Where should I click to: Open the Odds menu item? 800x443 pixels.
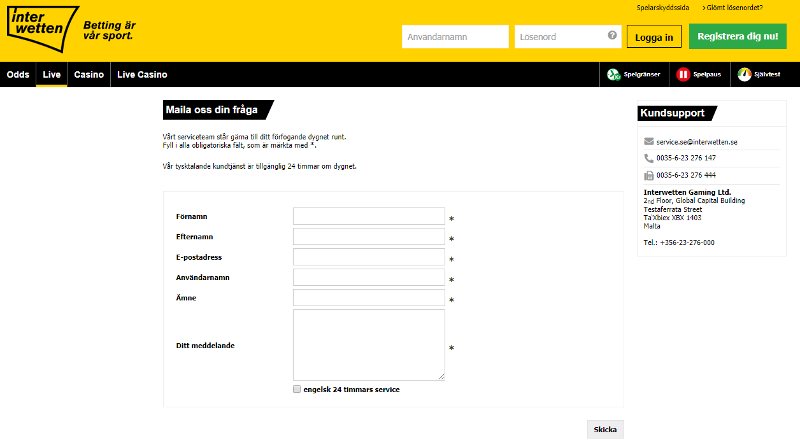[18, 75]
